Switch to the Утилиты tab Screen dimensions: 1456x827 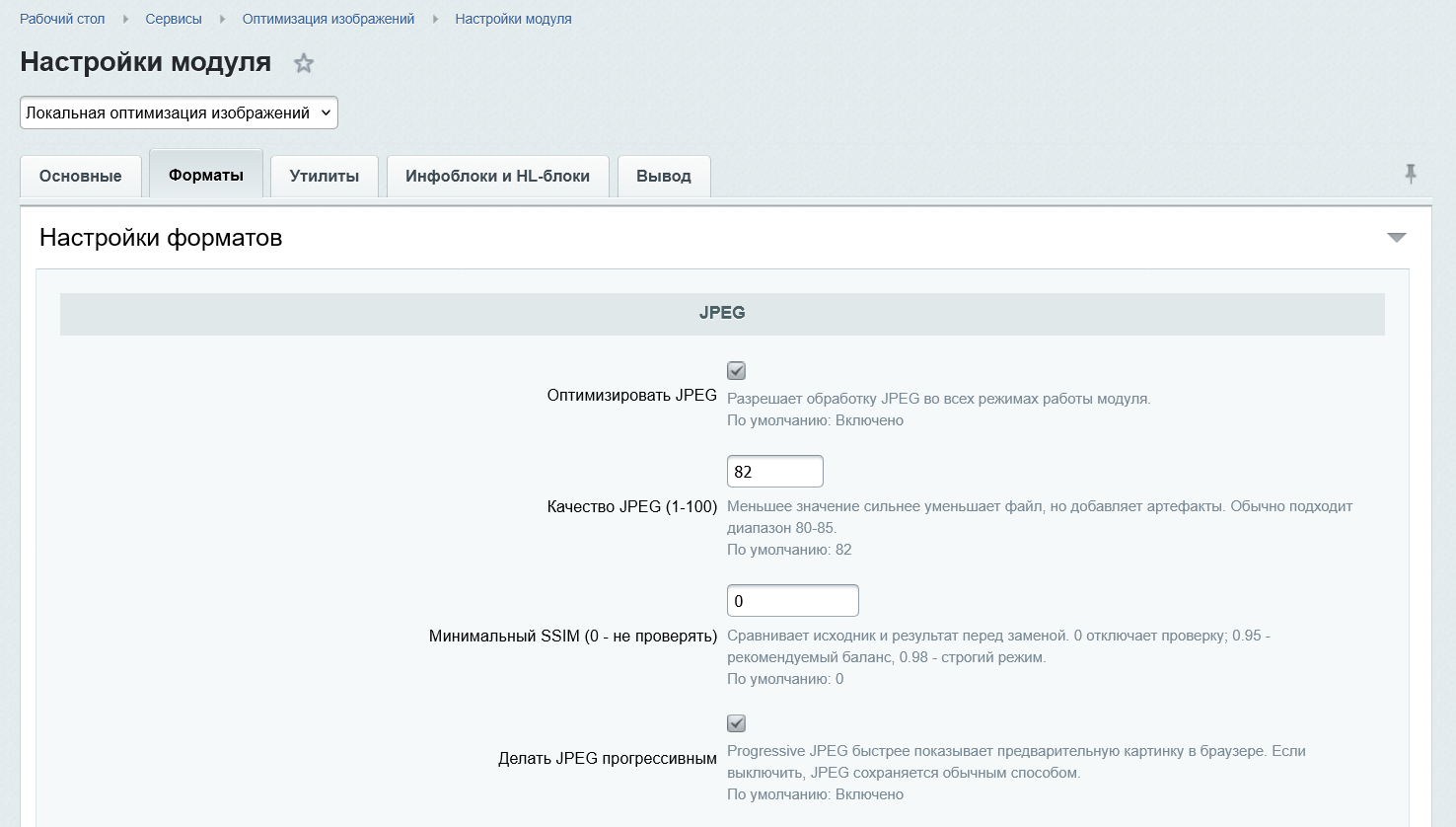pyautogui.click(x=325, y=176)
